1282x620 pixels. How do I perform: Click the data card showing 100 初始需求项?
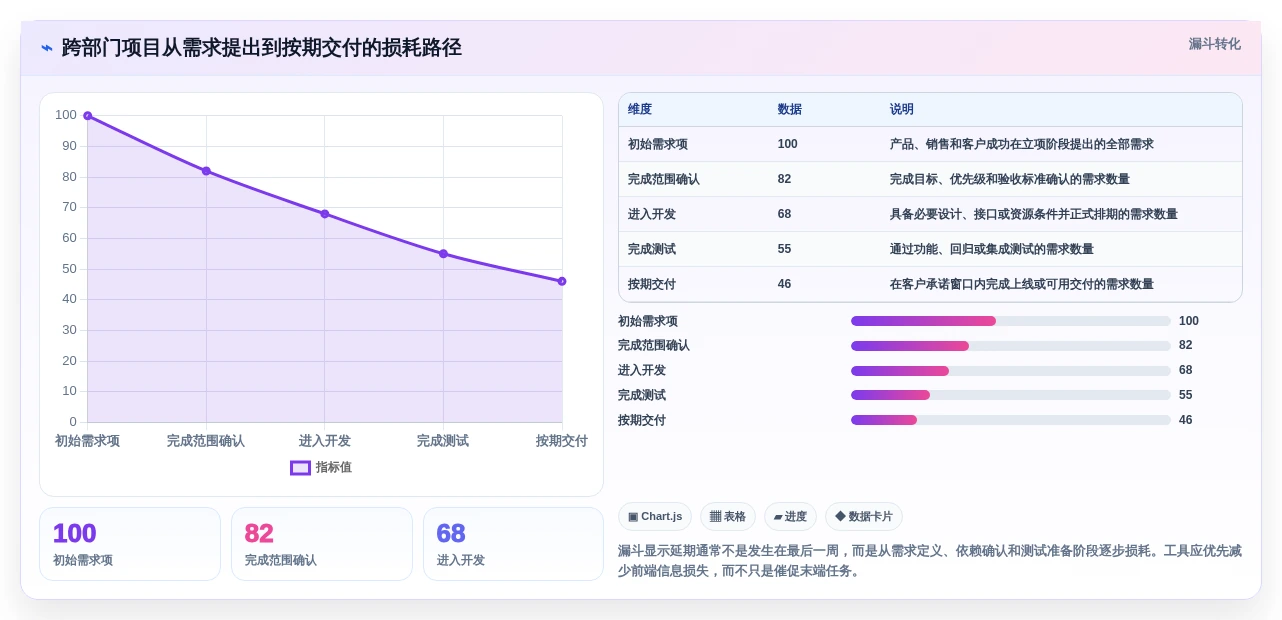(130, 544)
